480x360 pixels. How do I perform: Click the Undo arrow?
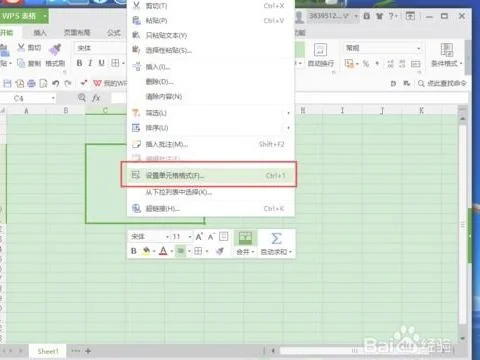coord(56,83)
